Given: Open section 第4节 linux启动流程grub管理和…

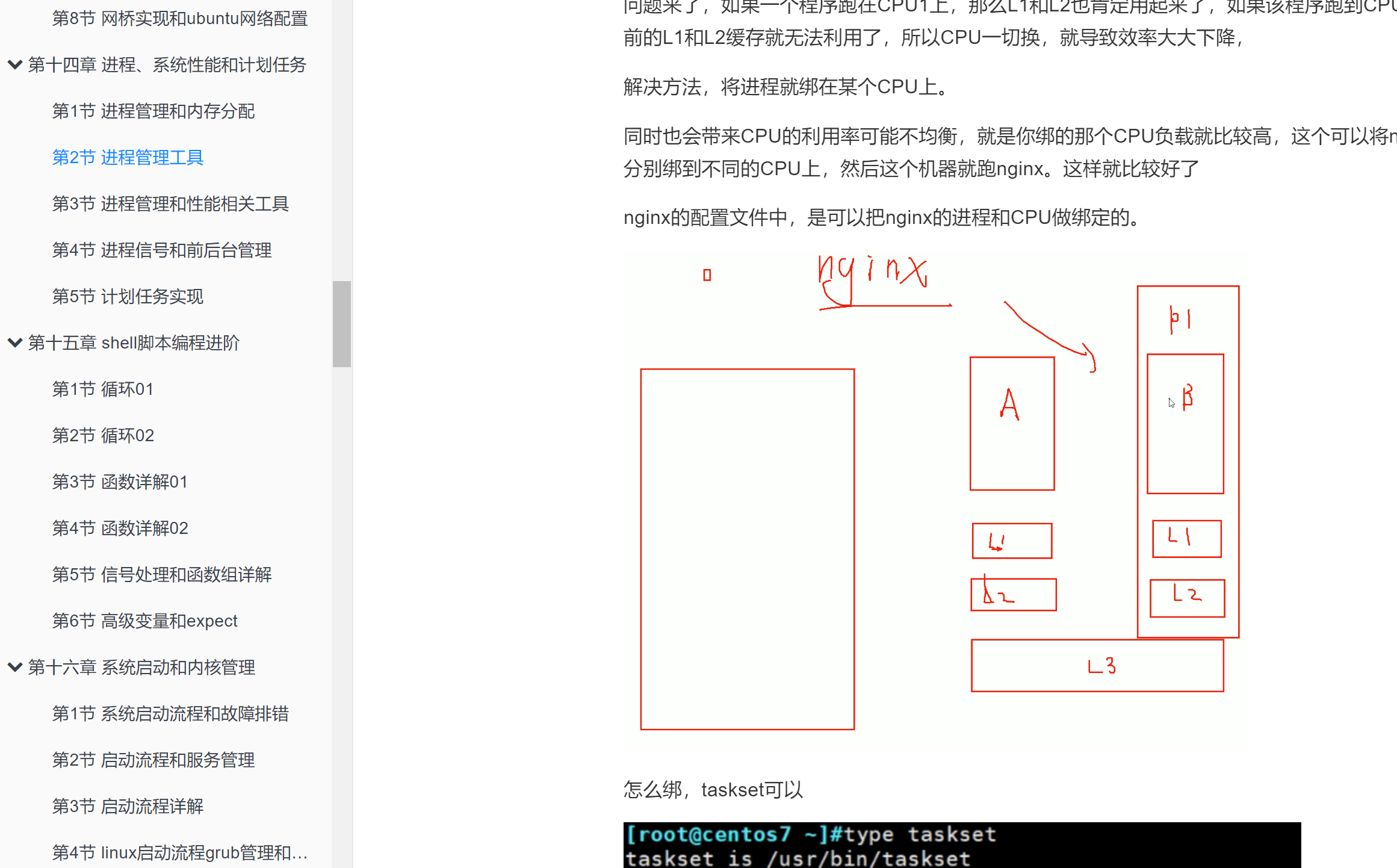Looking at the screenshot, I should click(x=179, y=852).
